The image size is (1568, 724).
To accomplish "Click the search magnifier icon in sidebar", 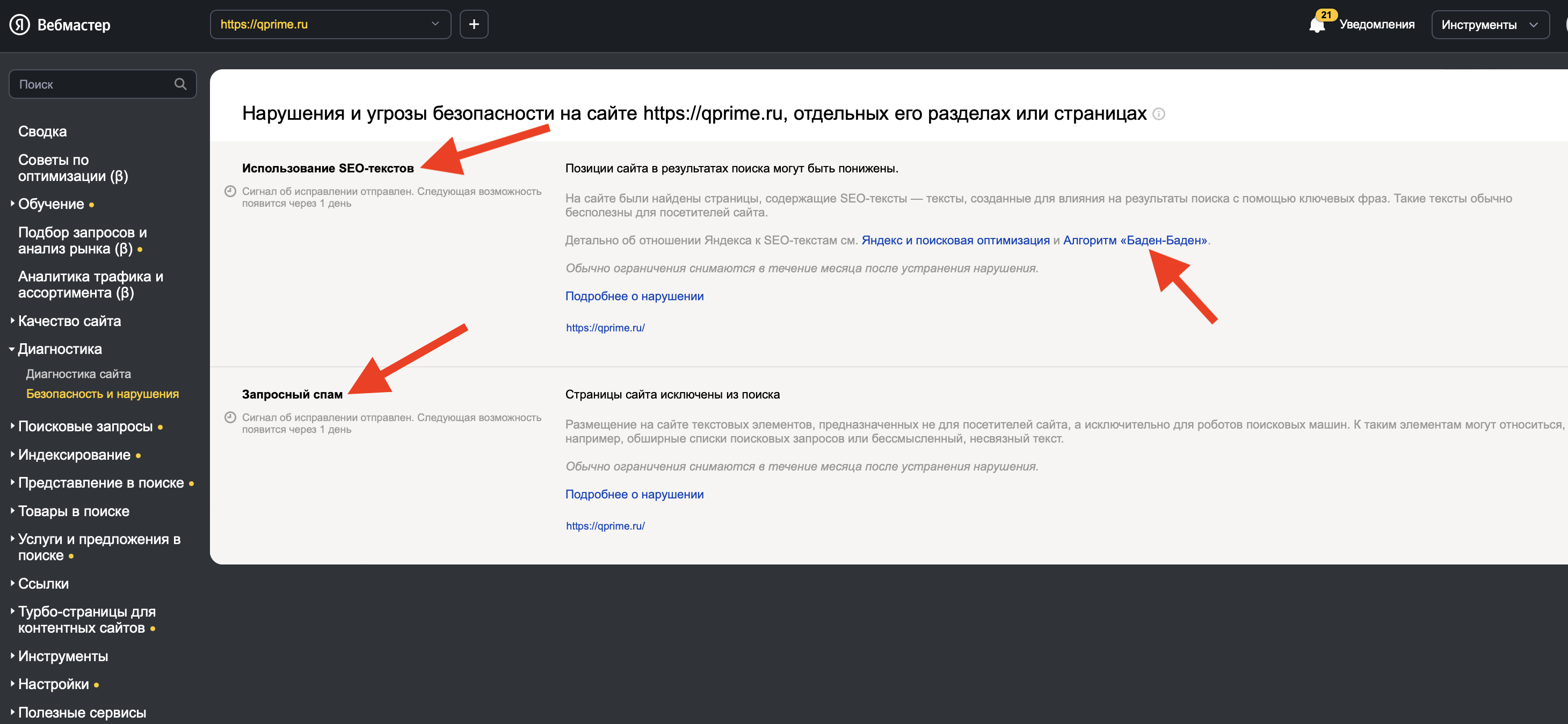I will pyautogui.click(x=180, y=84).
